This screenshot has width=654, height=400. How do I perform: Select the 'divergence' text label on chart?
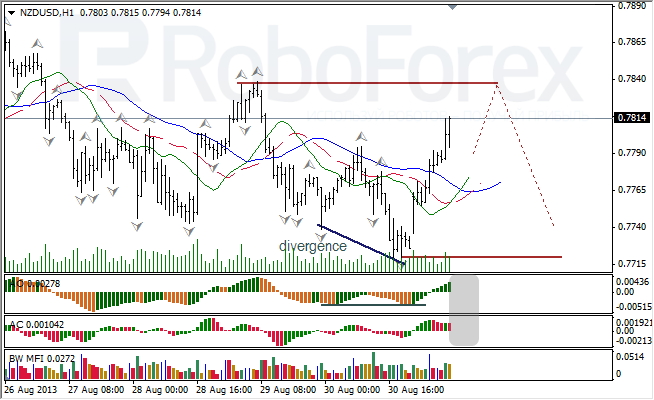point(312,246)
